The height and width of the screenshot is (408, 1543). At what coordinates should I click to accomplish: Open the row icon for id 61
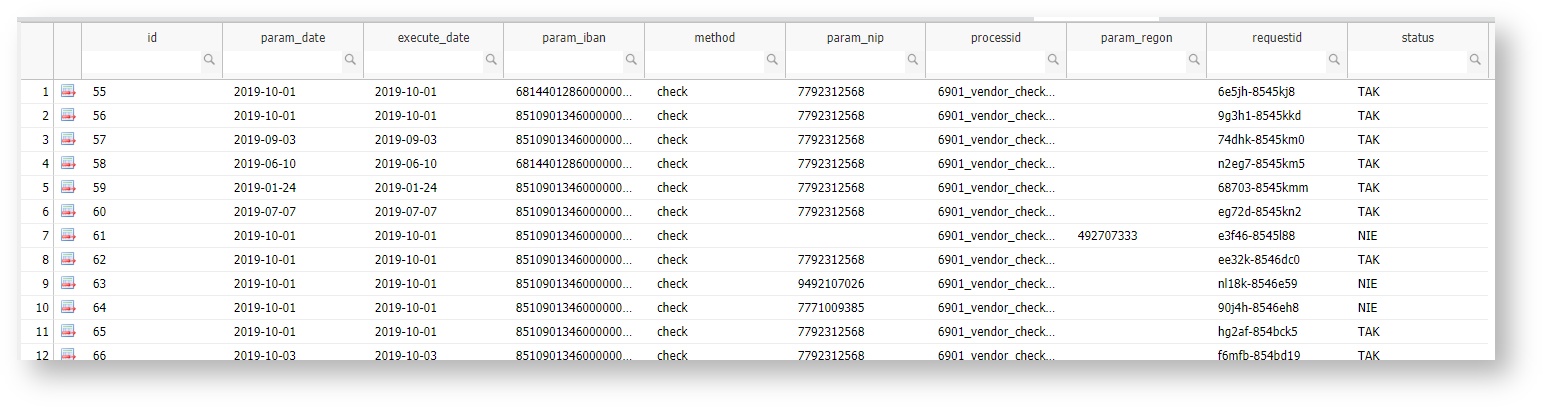pos(68,236)
